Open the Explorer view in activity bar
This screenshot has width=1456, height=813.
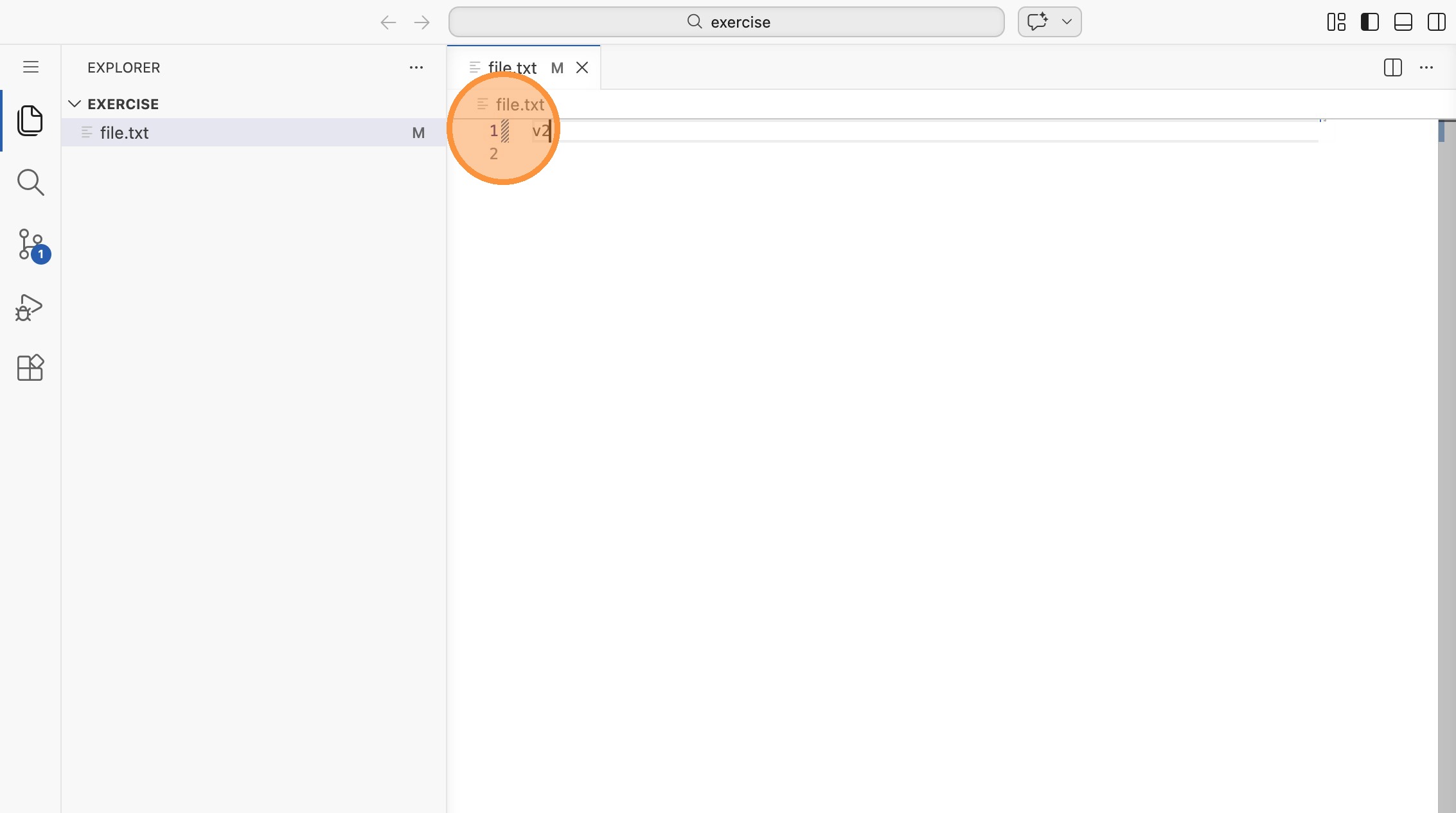pyautogui.click(x=30, y=121)
